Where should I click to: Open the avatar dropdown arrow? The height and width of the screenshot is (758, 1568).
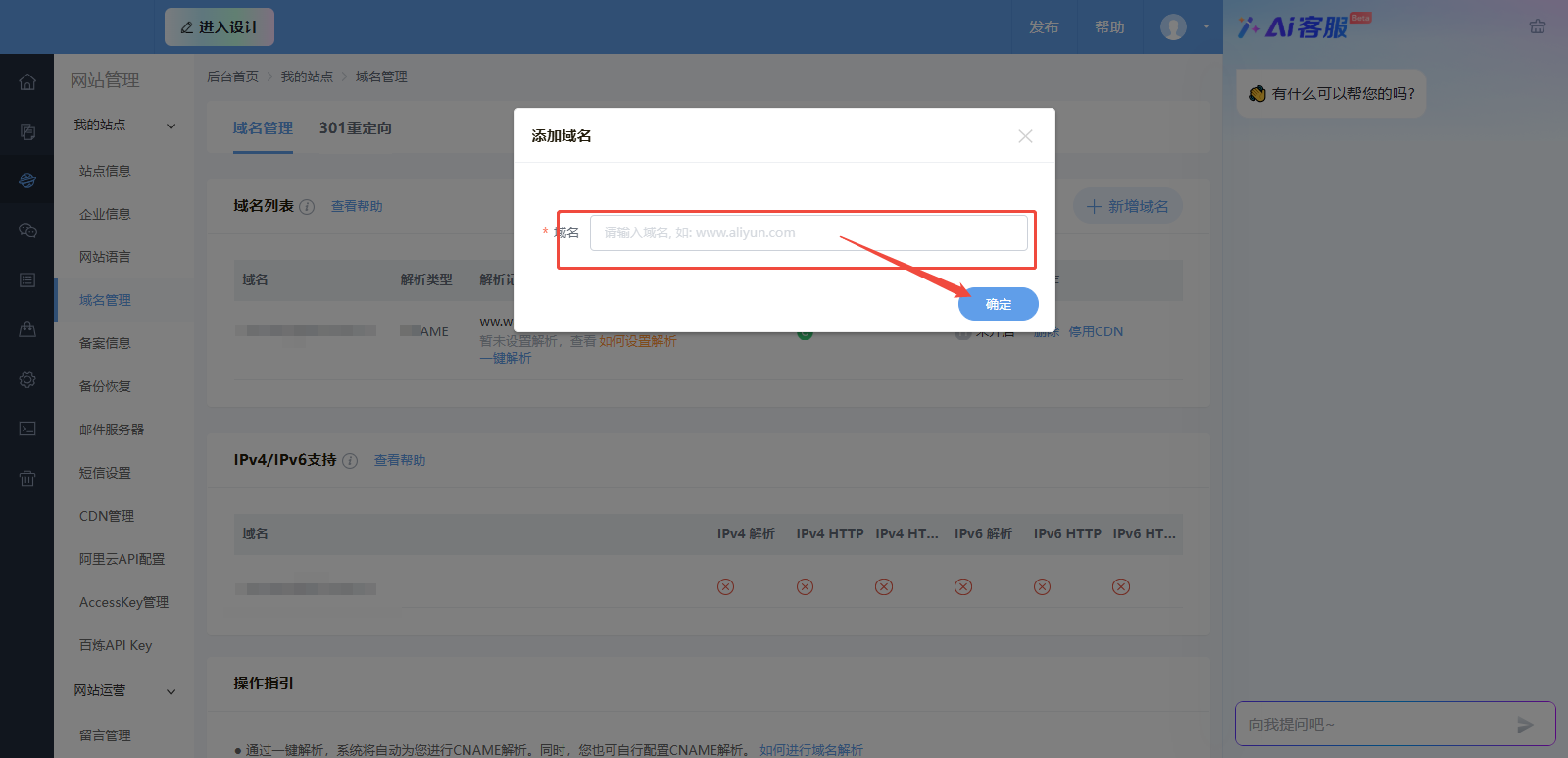(1206, 27)
